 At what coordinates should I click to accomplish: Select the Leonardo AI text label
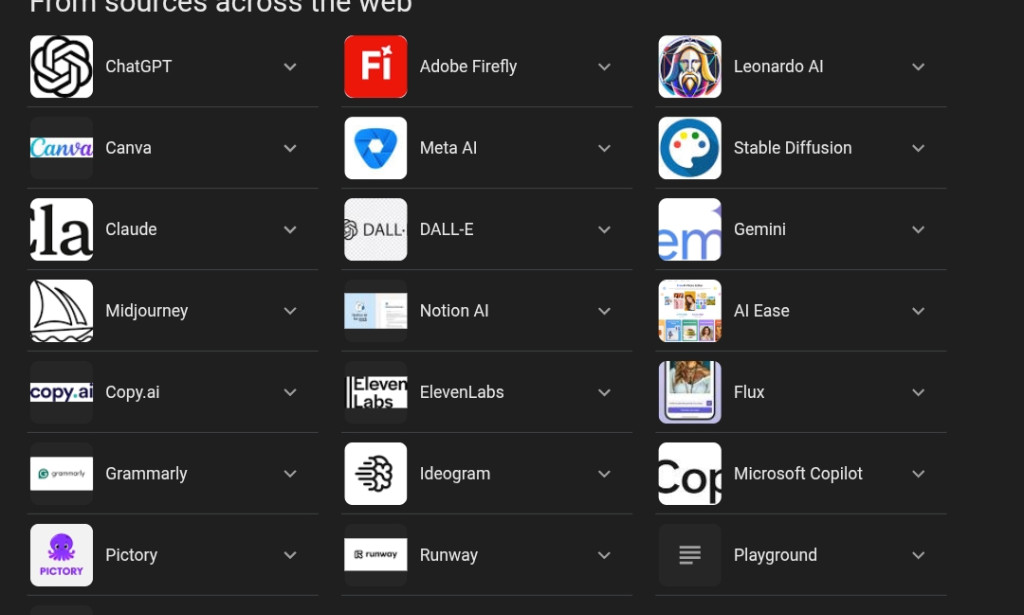778,67
